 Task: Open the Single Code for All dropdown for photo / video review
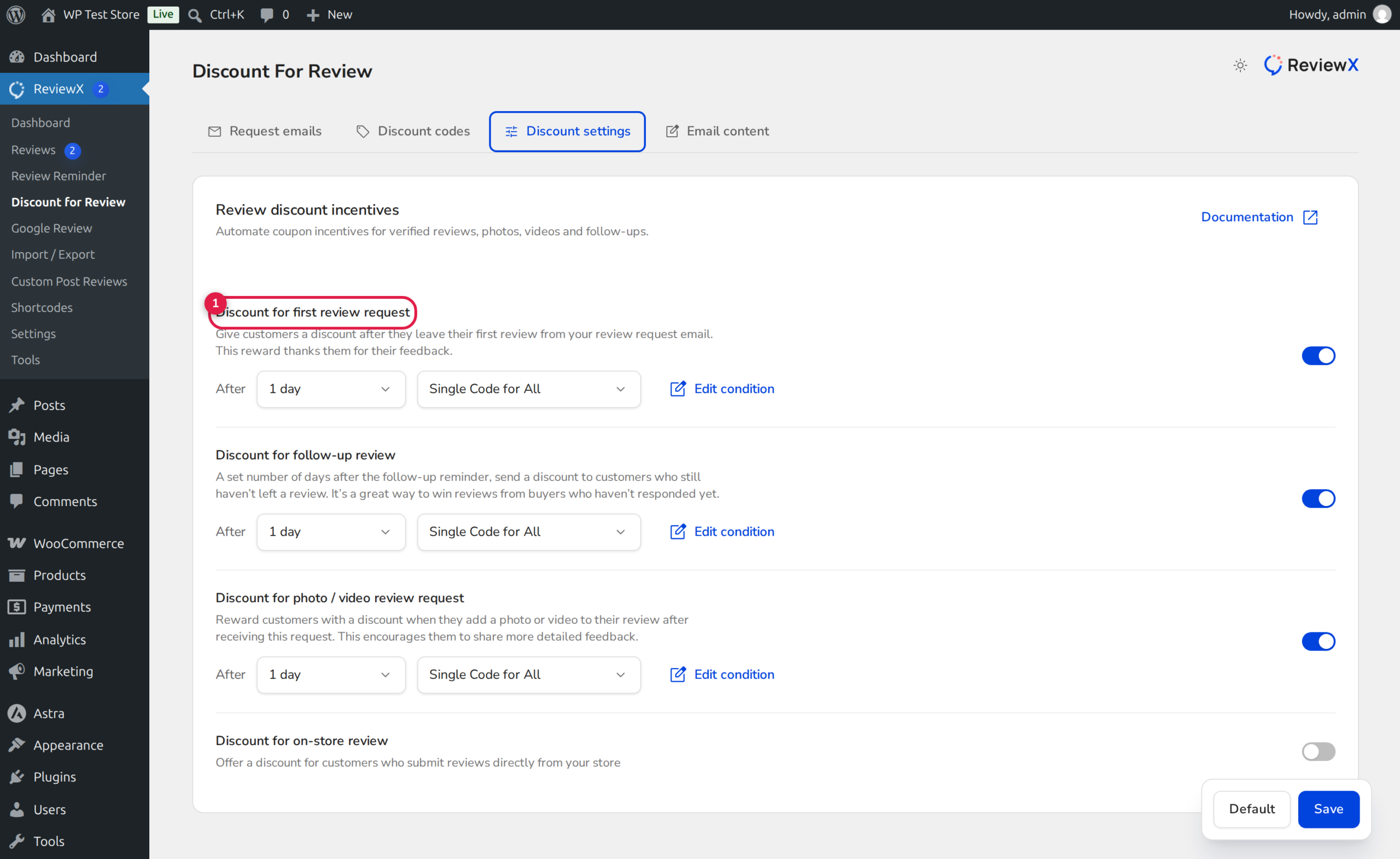click(x=529, y=674)
